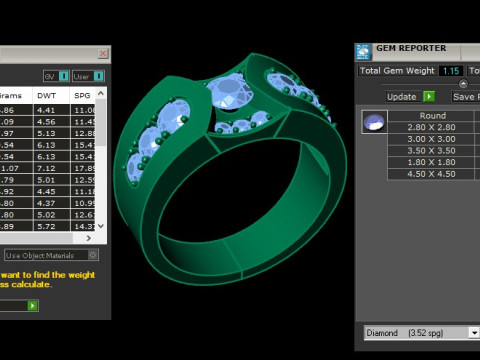Click the Total Gem Weight label
The image size is (480, 360).
click(397, 71)
